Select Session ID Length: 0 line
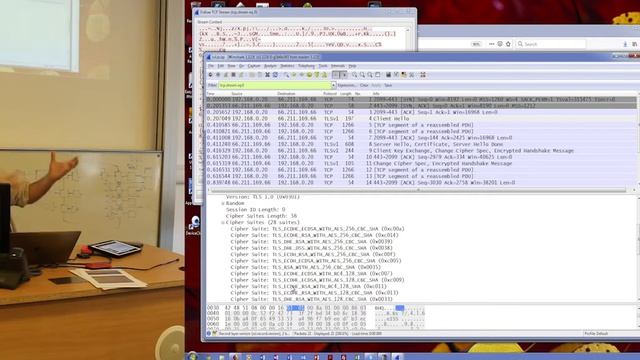This screenshot has width=640, height=360. tap(255, 210)
